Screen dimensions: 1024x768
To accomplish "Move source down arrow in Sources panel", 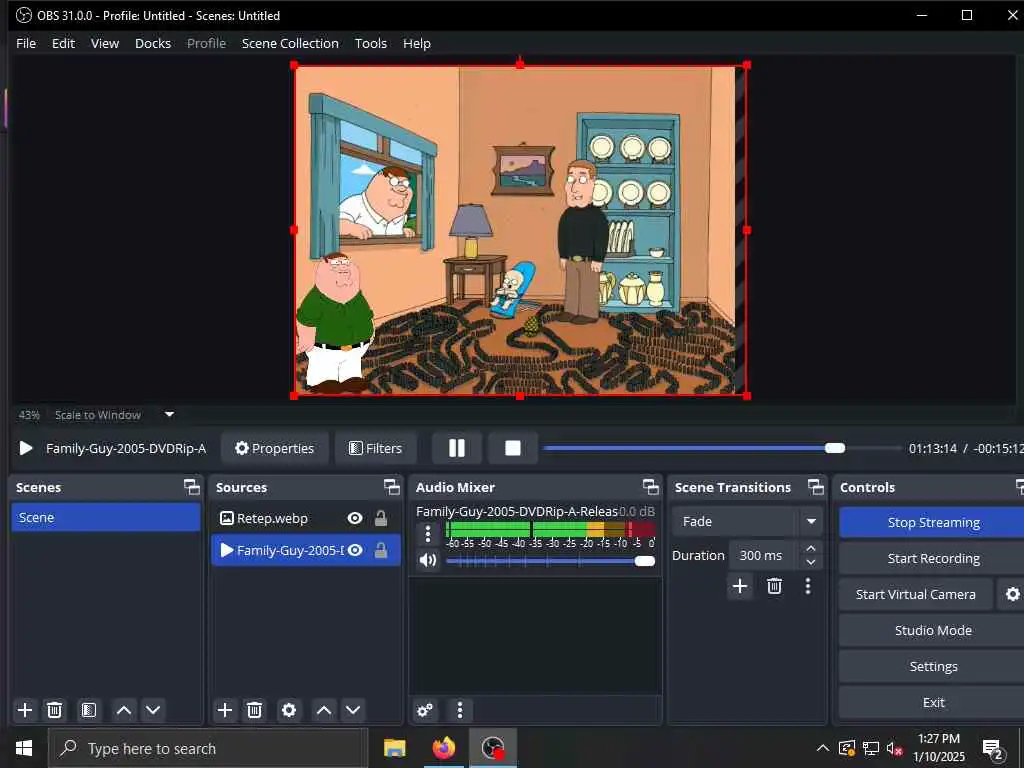I will (x=353, y=710).
